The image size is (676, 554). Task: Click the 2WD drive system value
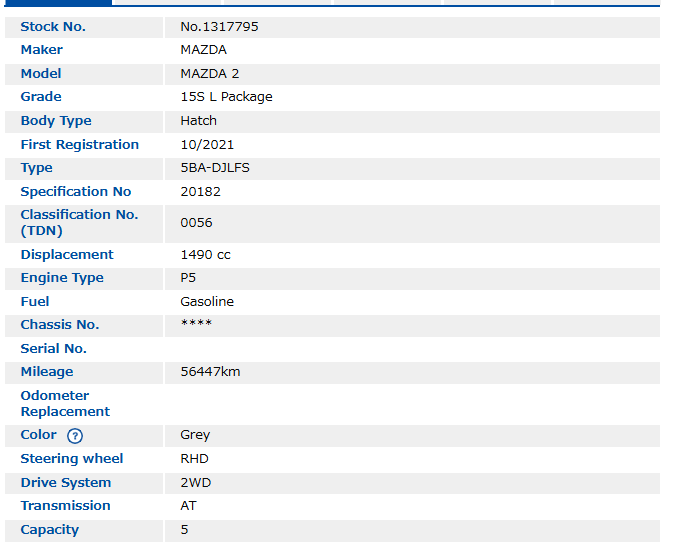(x=195, y=483)
